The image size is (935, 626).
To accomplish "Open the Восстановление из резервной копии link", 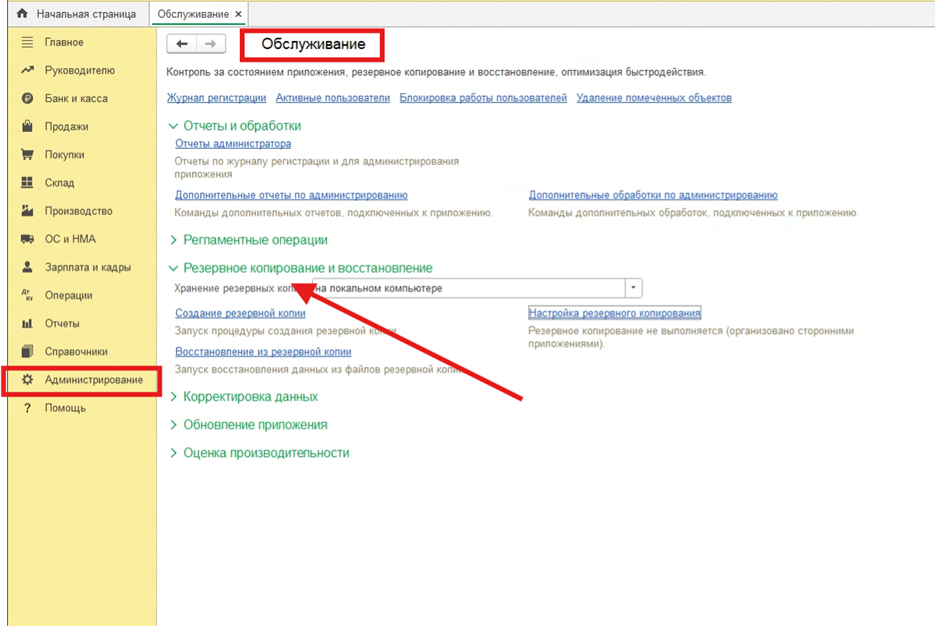I will click(x=263, y=352).
